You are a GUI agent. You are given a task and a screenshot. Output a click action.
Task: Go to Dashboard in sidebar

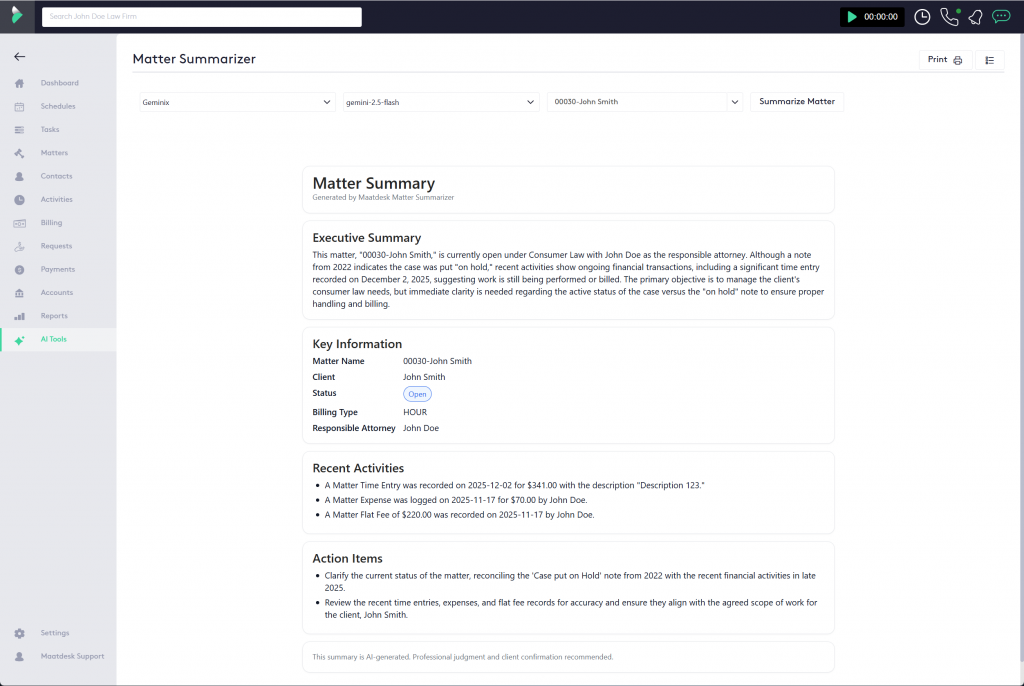click(59, 83)
